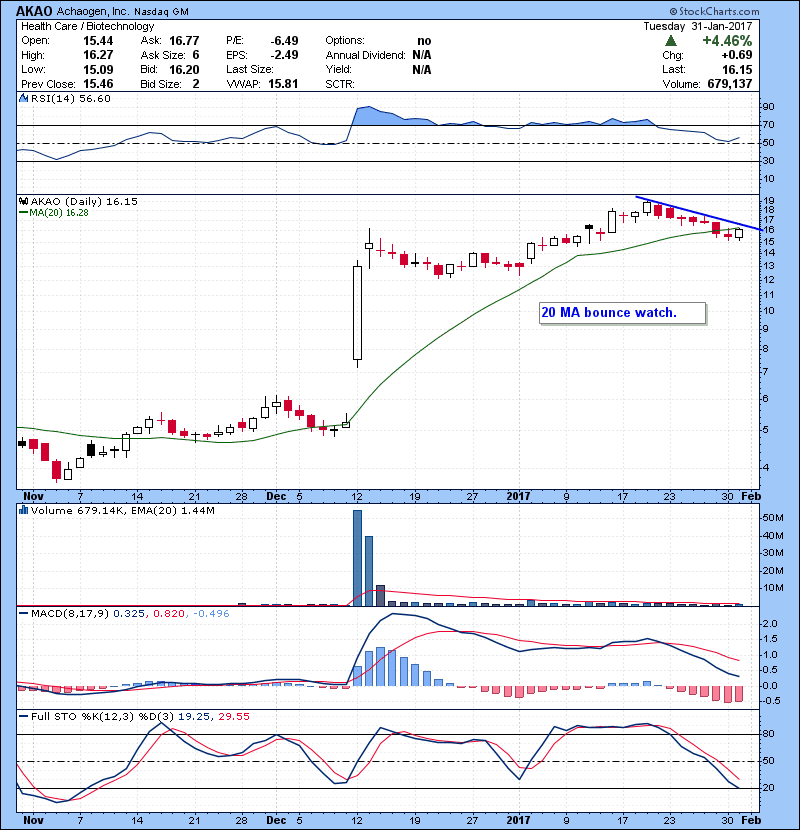800x830 pixels.
Task: Click the candlestick legend icon beside AKAO (Daily)
Action: pos(23,202)
